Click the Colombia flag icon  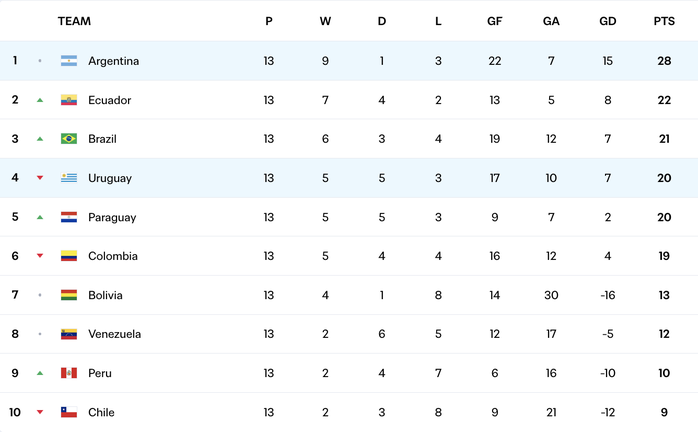tap(69, 256)
